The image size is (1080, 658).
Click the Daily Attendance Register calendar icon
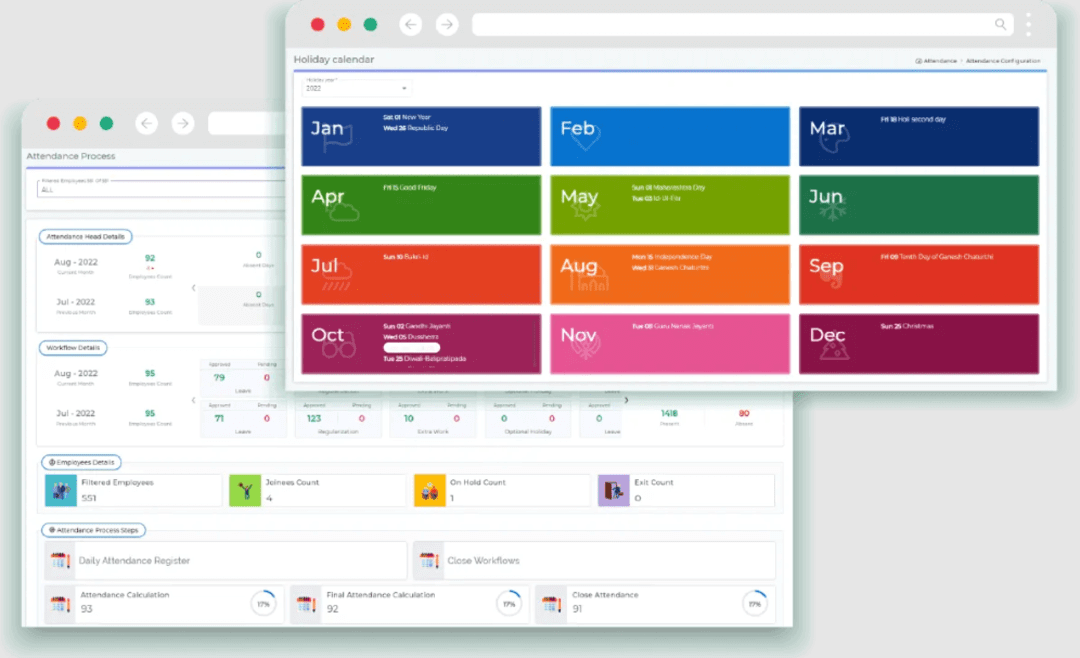click(59, 560)
